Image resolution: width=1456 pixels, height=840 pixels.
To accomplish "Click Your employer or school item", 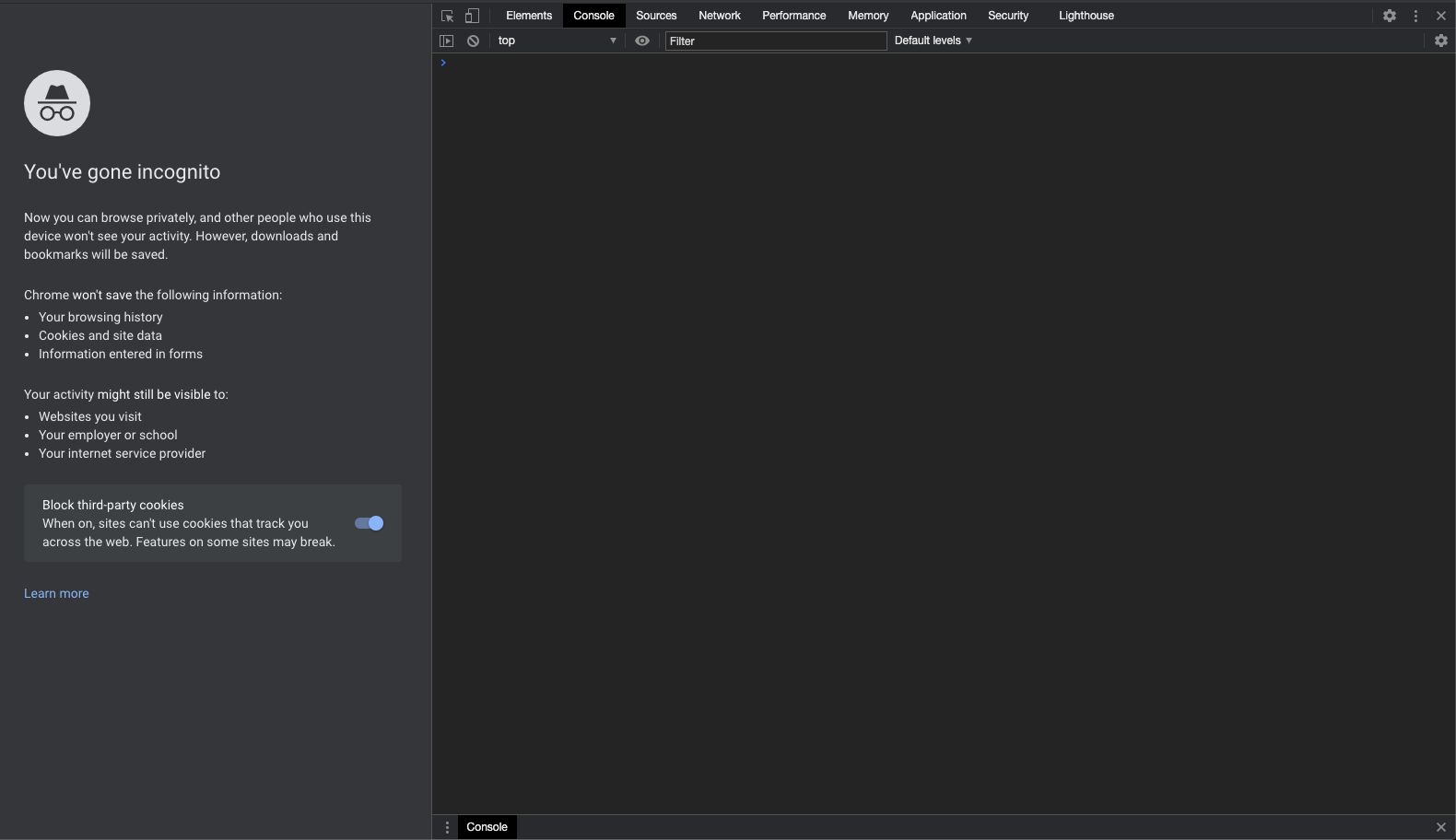I will point(108,435).
